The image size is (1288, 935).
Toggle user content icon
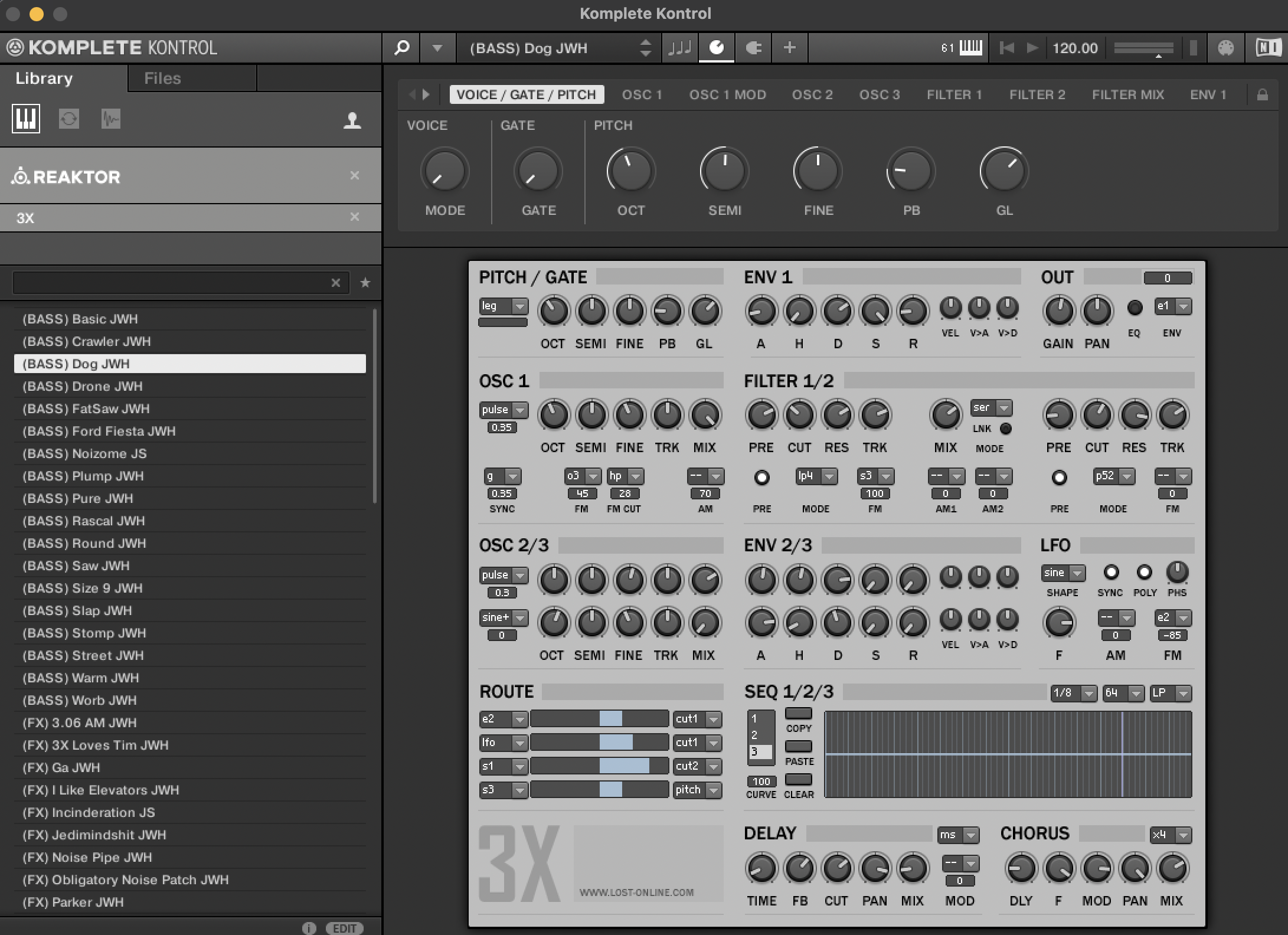point(352,120)
